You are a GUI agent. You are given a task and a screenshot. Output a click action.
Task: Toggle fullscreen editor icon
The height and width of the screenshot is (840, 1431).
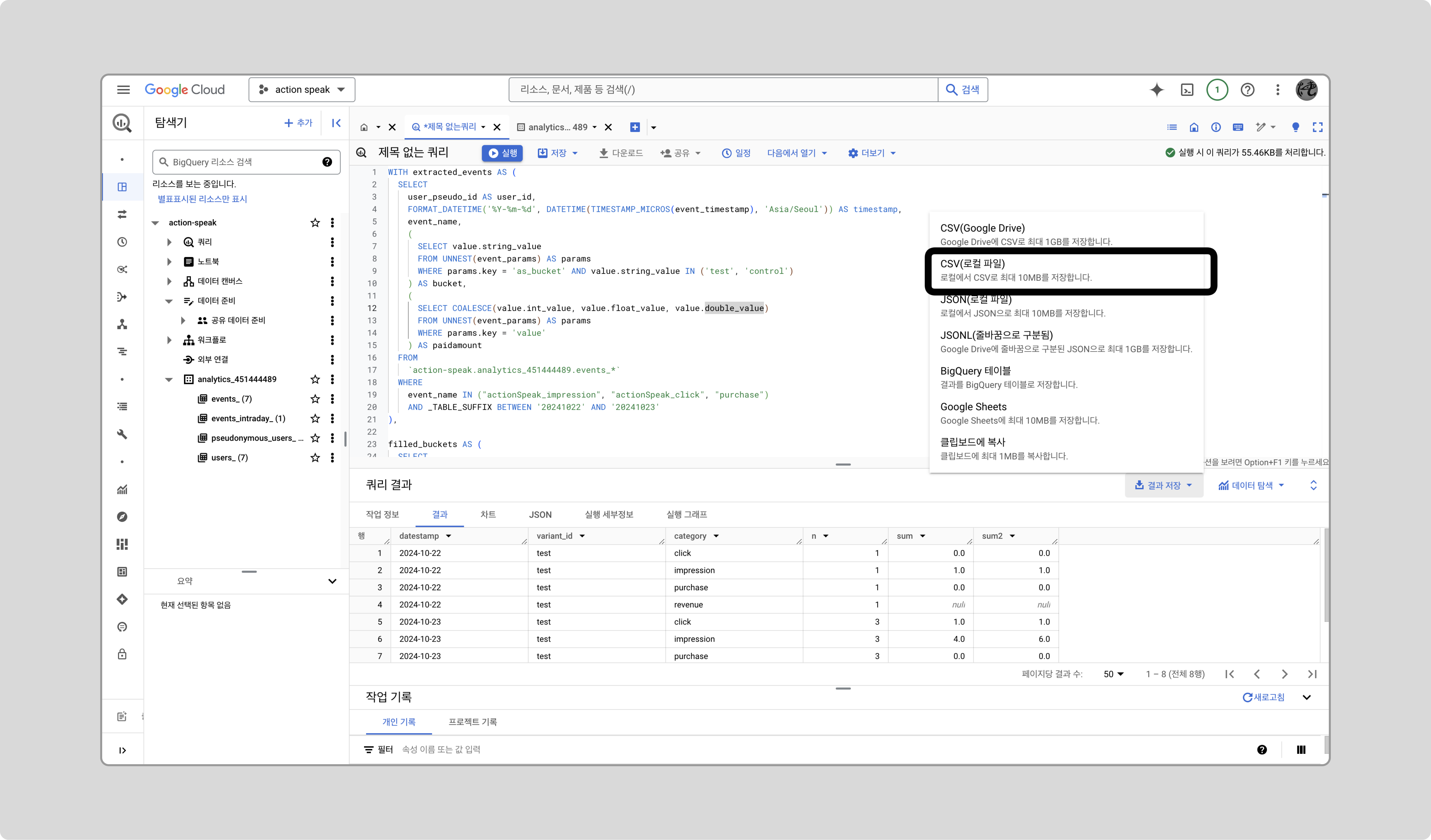coord(1317,127)
